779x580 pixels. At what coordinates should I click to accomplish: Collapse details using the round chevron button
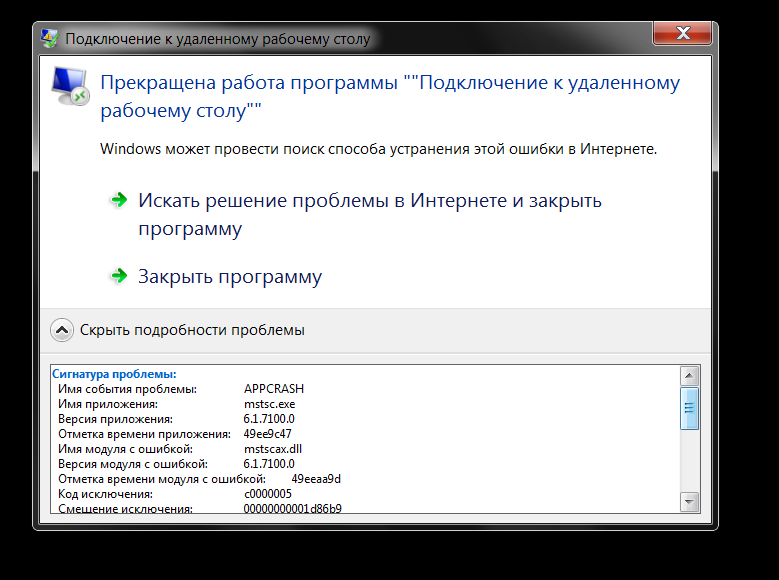coord(62,330)
